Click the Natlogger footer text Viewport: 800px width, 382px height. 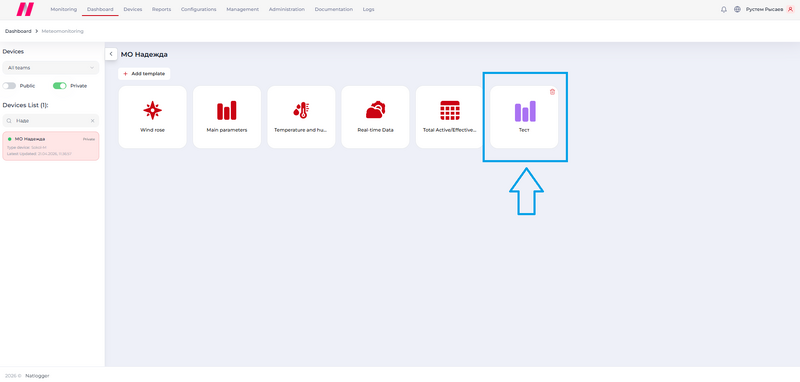(x=37, y=376)
